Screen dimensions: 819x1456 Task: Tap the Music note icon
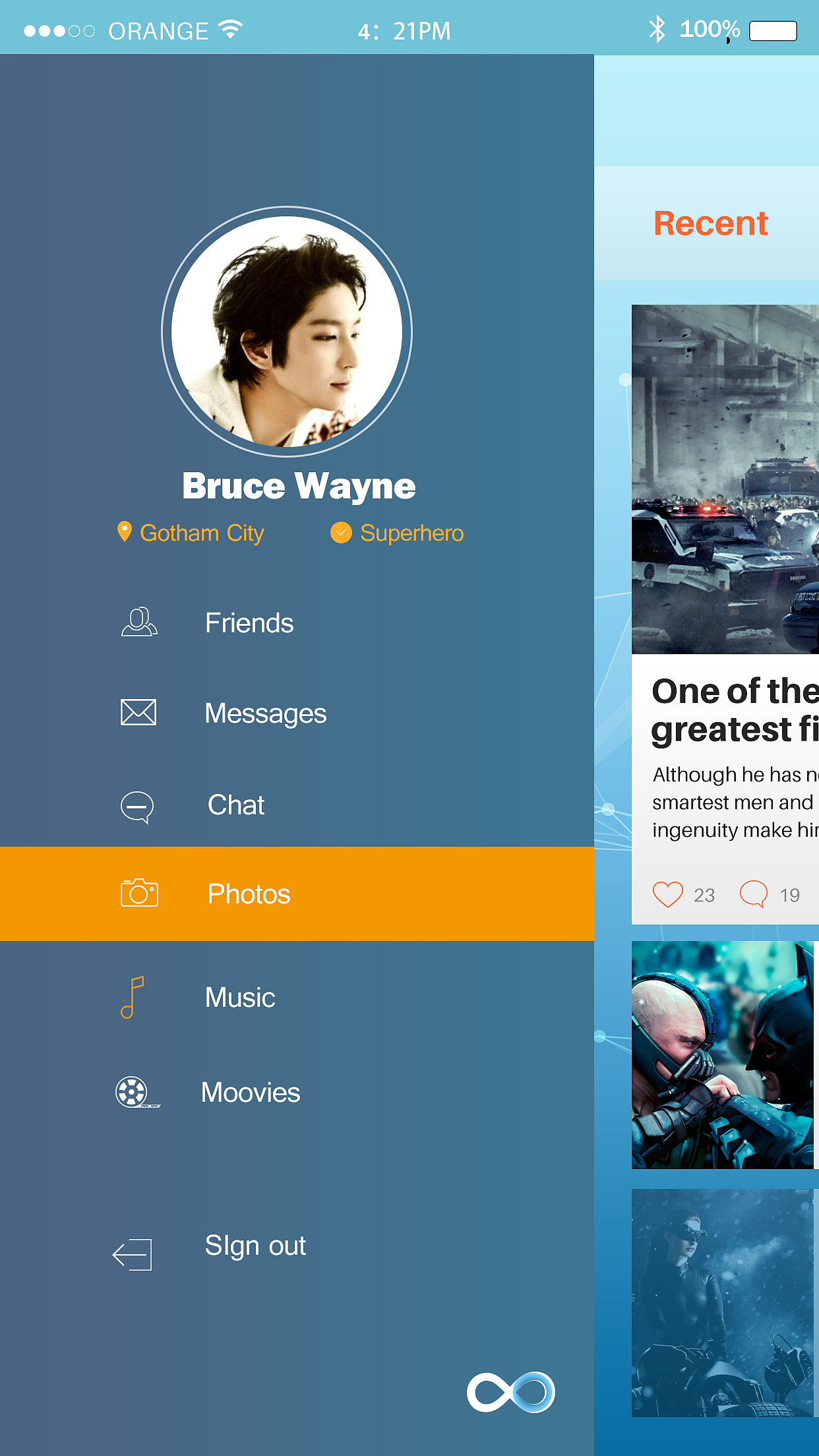click(133, 997)
